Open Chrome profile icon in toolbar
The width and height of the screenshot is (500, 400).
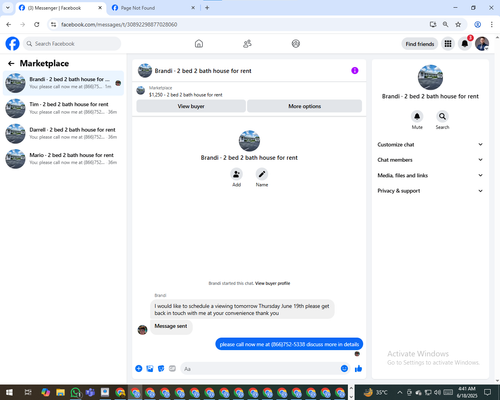[x=478, y=24]
